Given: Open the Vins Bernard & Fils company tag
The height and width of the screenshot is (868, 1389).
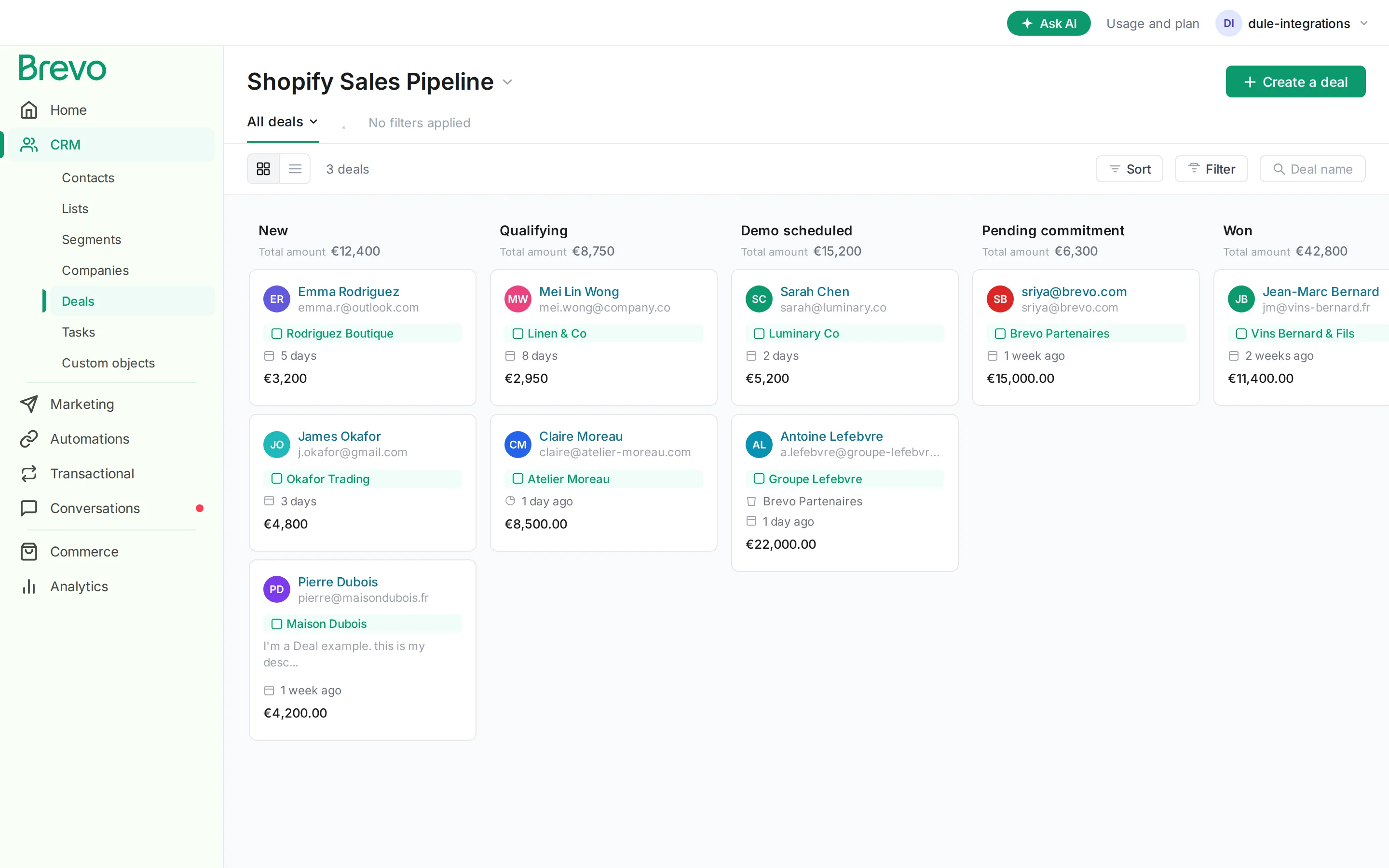Looking at the screenshot, I should (1308, 334).
